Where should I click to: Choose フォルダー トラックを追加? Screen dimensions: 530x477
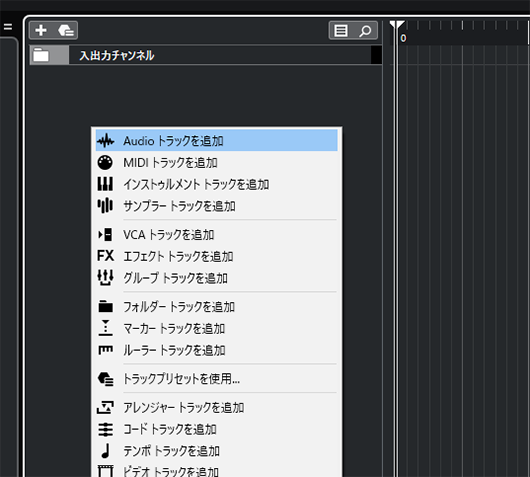(x=216, y=307)
